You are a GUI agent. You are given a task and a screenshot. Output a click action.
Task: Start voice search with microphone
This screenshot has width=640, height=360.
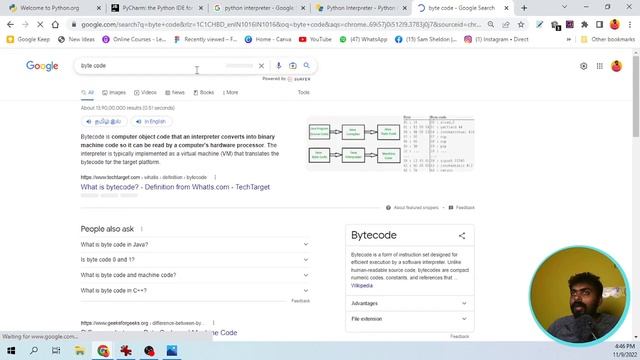coord(279,66)
